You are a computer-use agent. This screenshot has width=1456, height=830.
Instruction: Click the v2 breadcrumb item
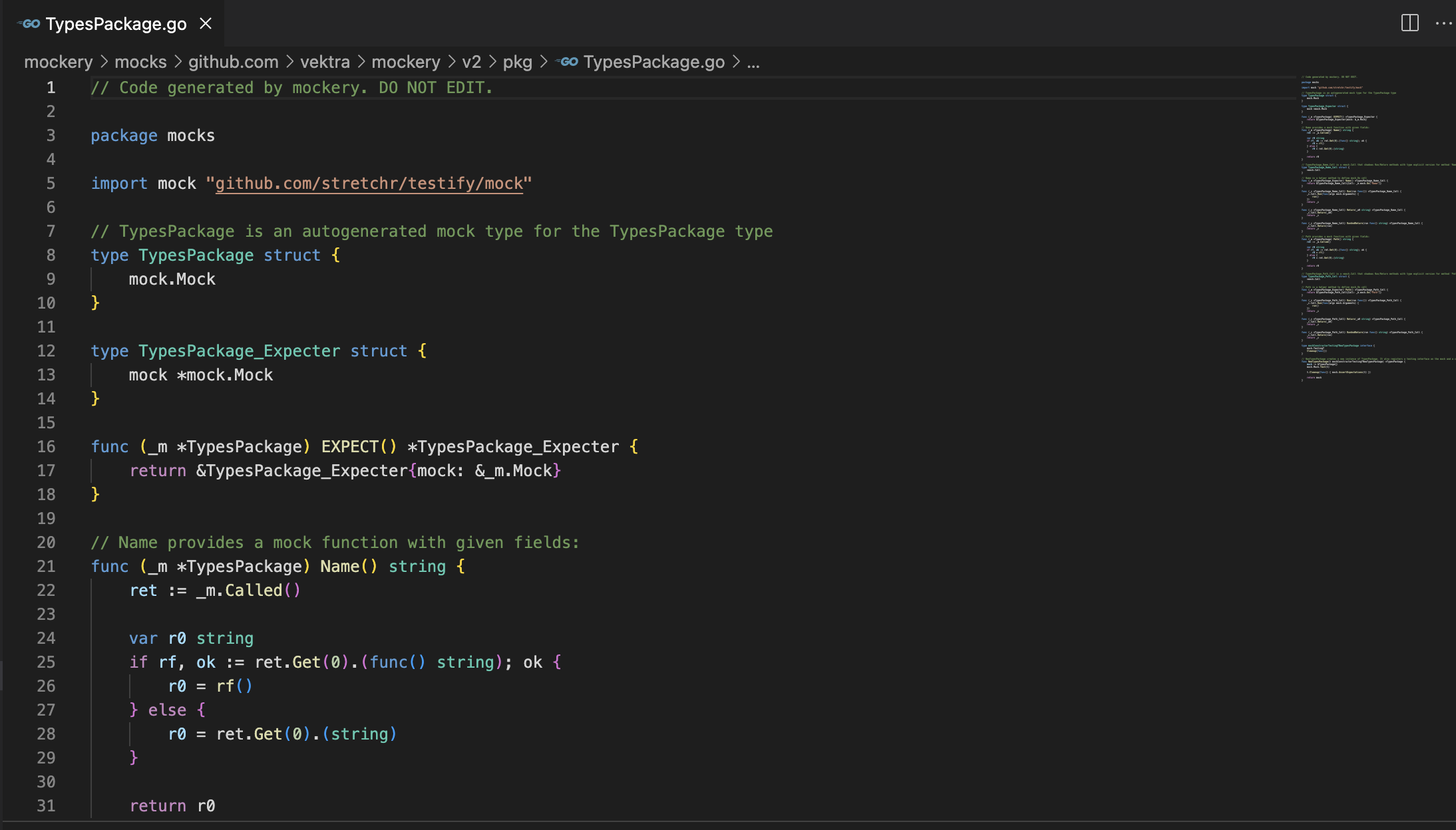point(471,62)
